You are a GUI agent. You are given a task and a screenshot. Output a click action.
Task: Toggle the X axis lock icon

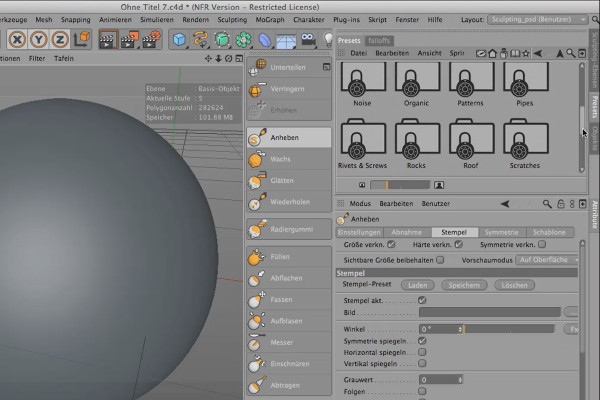(17, 39)
